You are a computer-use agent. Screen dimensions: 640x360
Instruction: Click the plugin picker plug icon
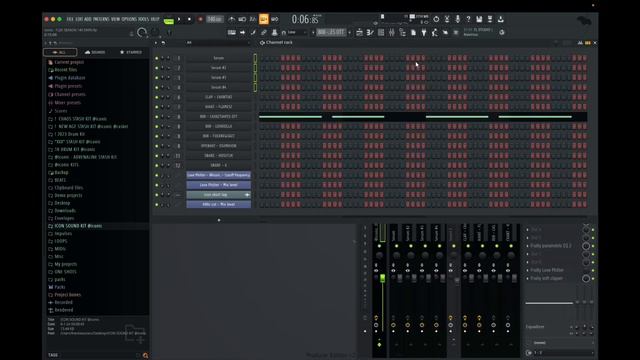click(x=424, y=32)
